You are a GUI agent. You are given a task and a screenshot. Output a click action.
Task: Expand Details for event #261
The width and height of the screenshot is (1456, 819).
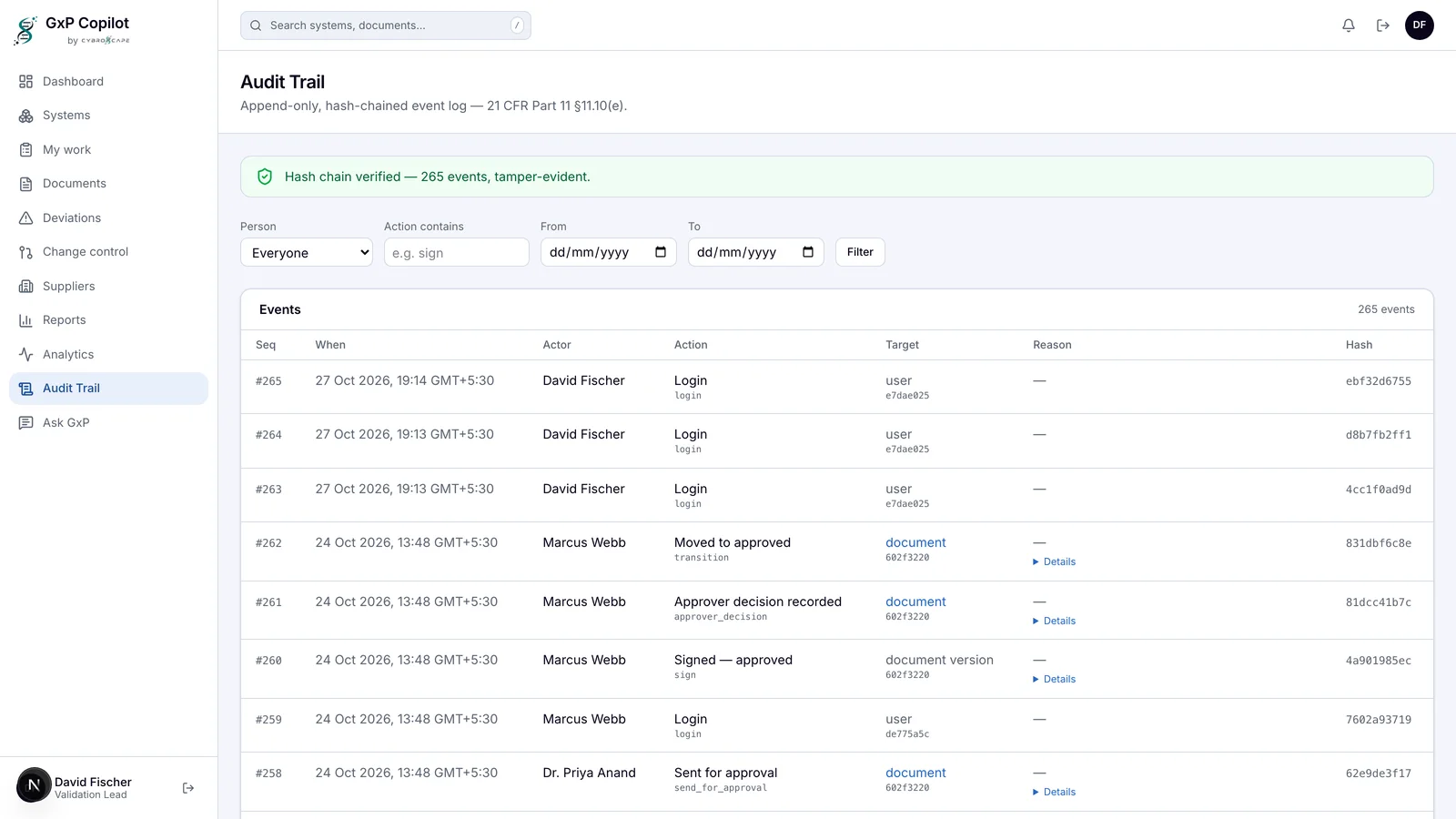(x=1055, y=622)
